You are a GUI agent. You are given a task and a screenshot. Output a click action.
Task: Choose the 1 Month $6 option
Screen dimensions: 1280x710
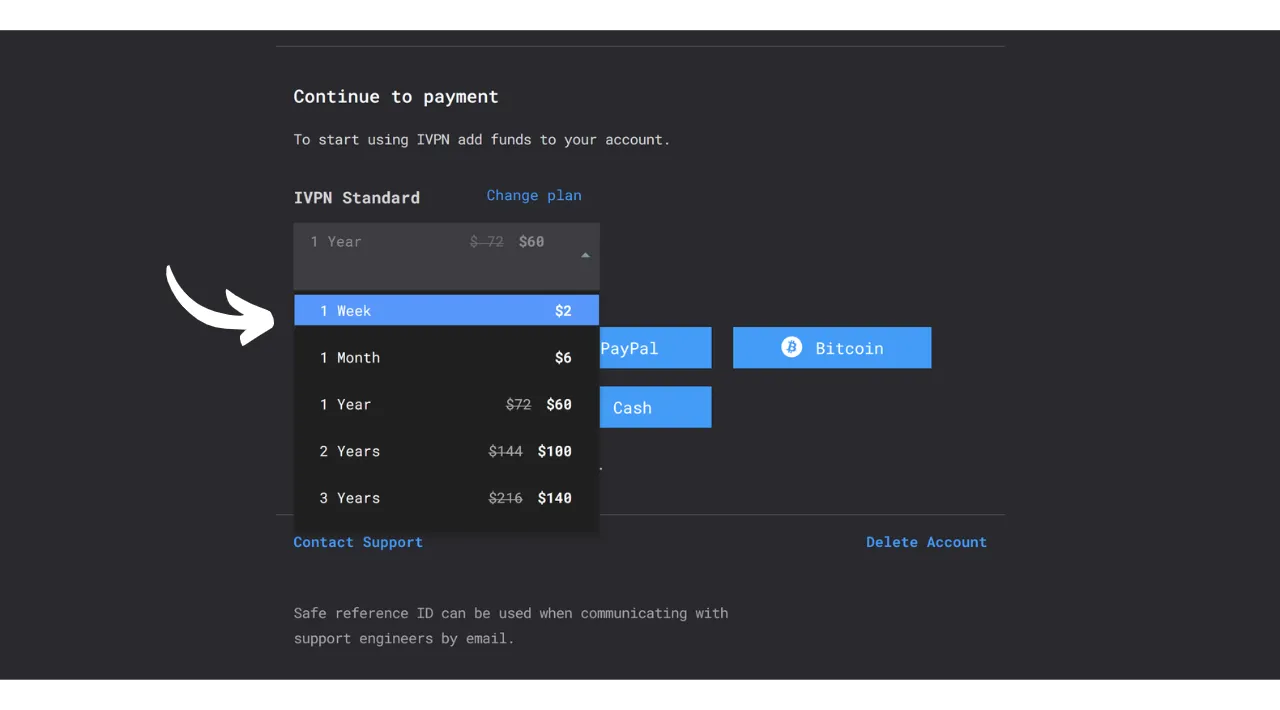[446, 358]
